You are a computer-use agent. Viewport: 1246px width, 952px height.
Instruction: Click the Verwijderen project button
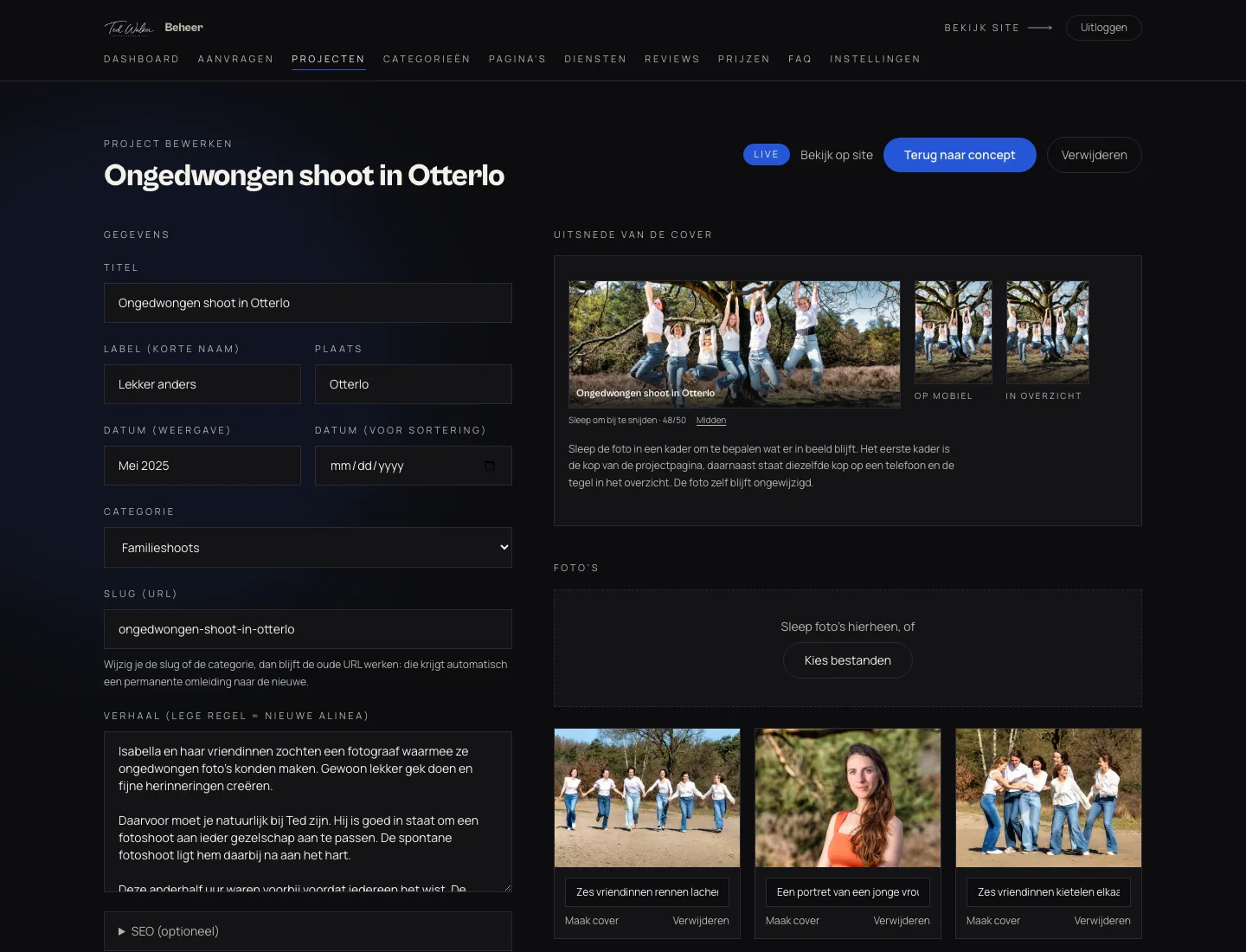pos(1095,155)
